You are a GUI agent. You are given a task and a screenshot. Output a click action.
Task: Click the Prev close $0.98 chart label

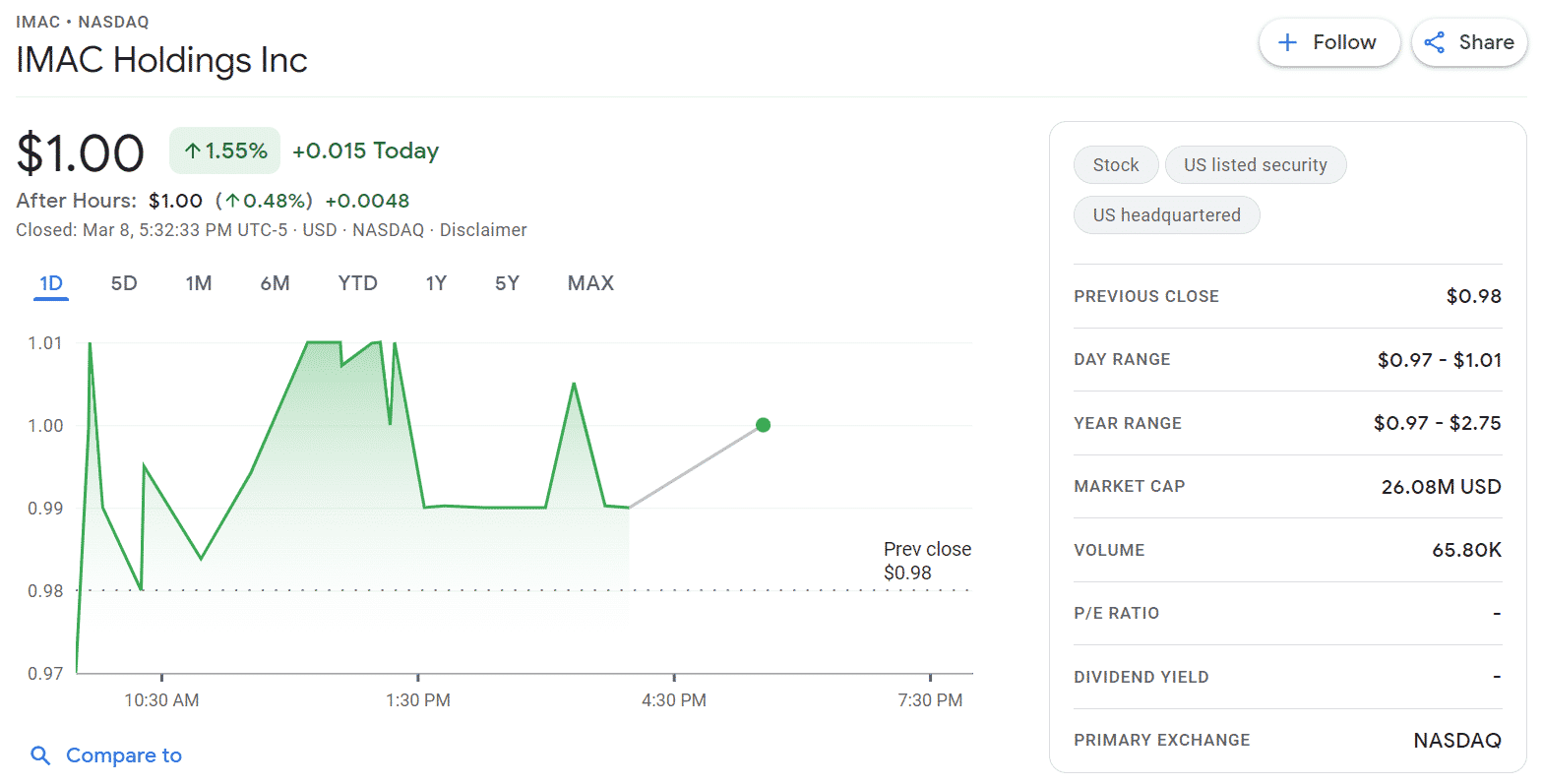(927, 561)
